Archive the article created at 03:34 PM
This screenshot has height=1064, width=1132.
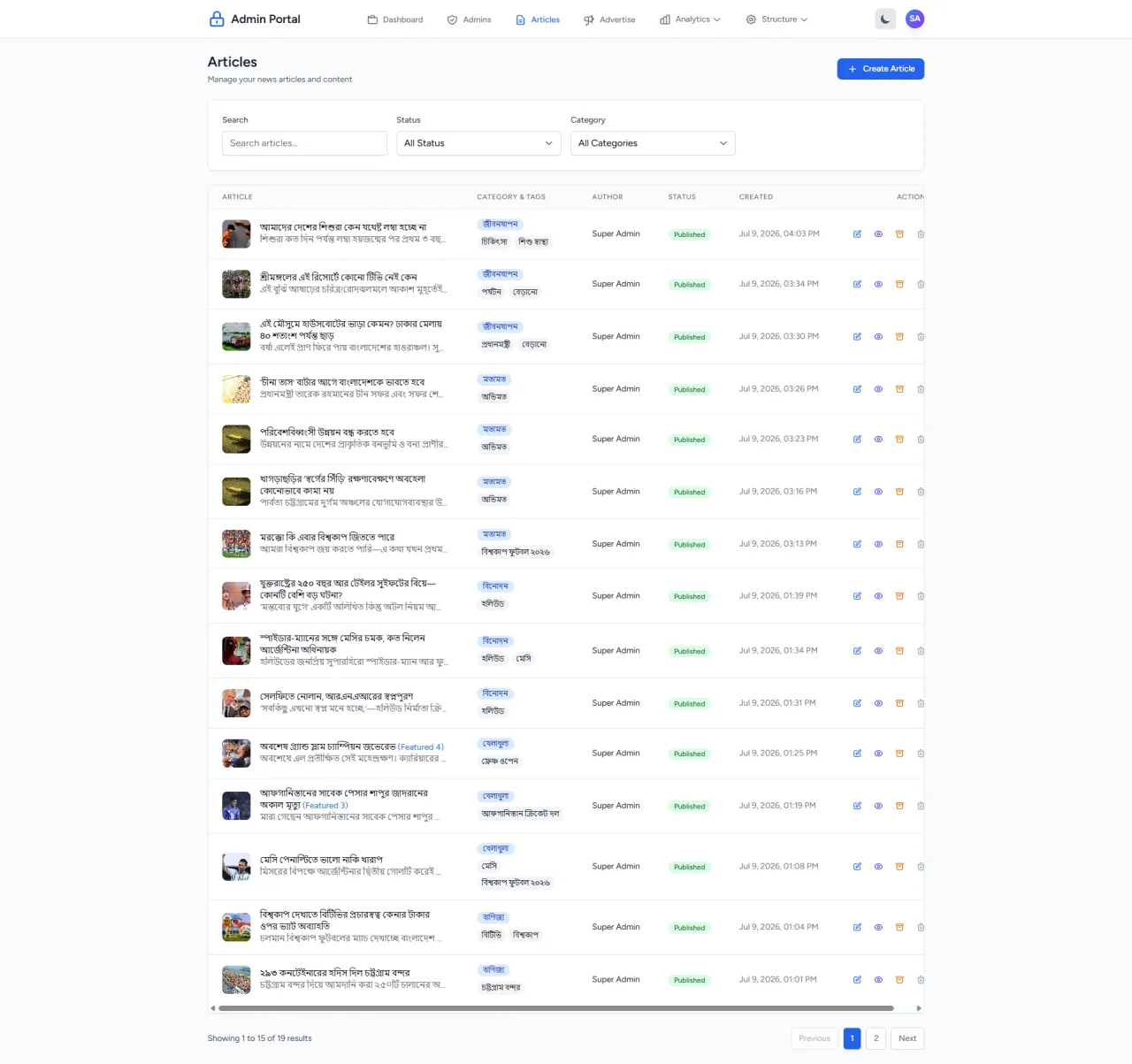899,285
